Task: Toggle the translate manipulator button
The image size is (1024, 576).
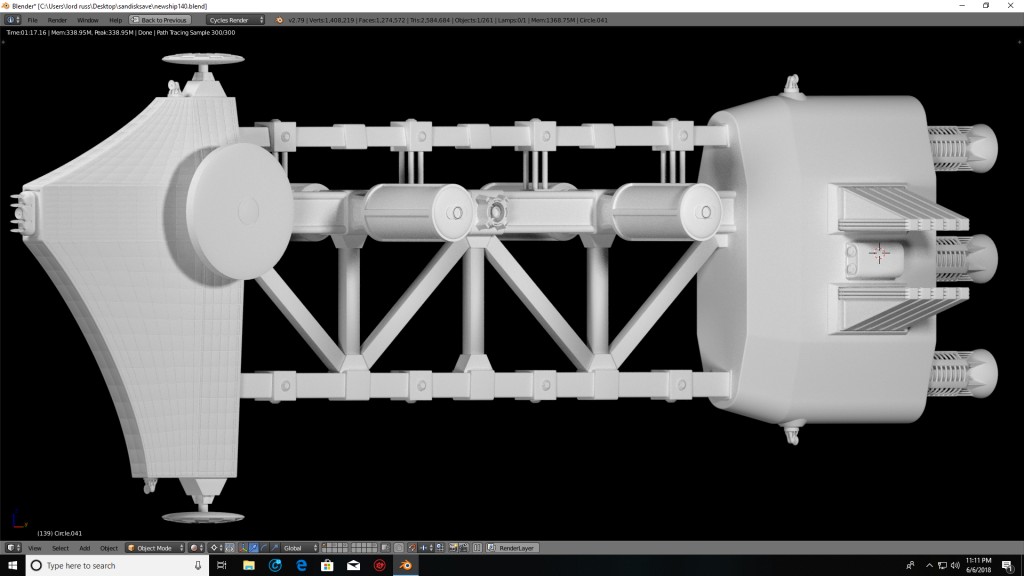Action: click(x=252, y=548)
